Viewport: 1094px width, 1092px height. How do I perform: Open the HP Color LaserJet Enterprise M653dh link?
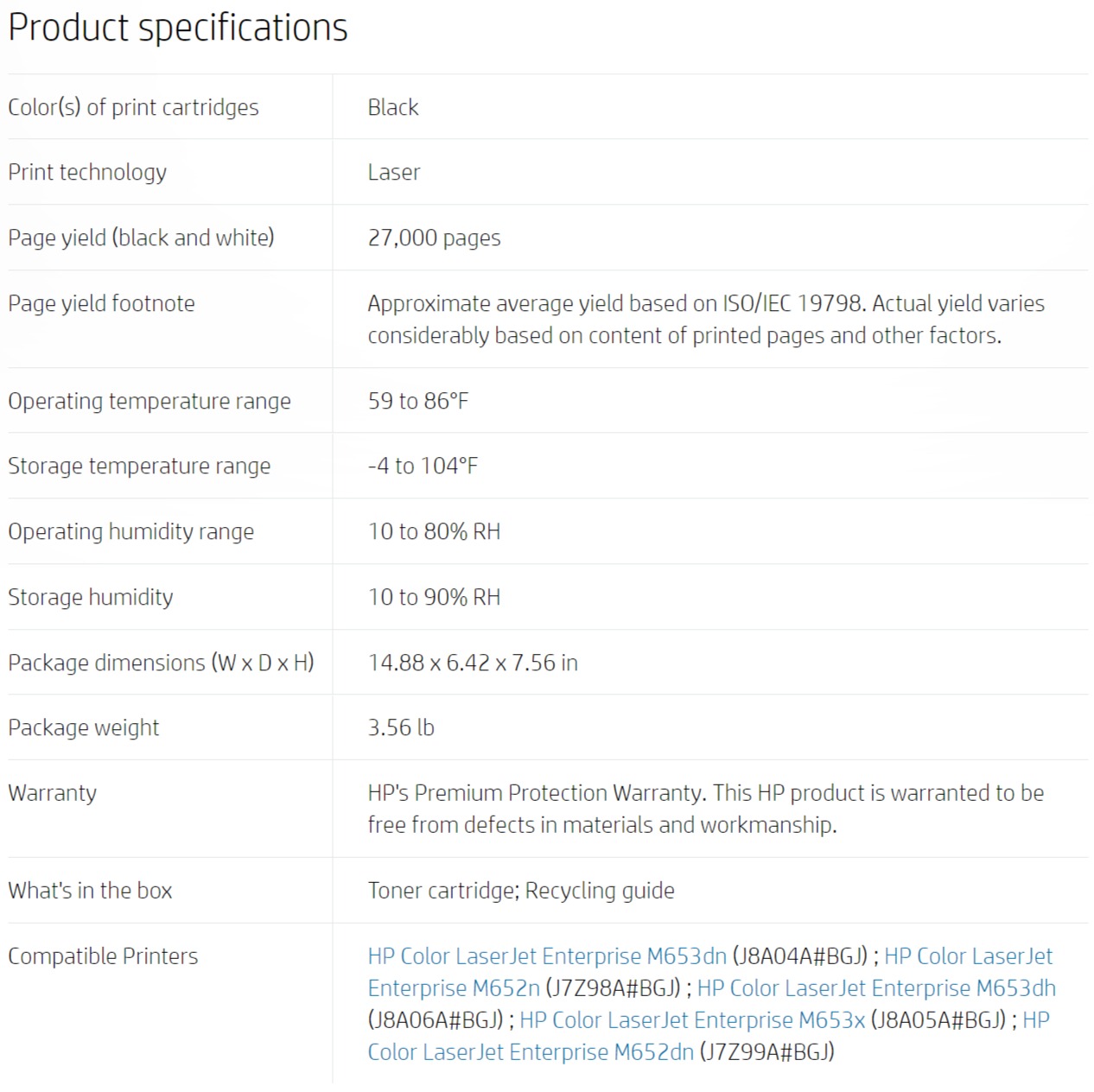(x=876, y=988)
